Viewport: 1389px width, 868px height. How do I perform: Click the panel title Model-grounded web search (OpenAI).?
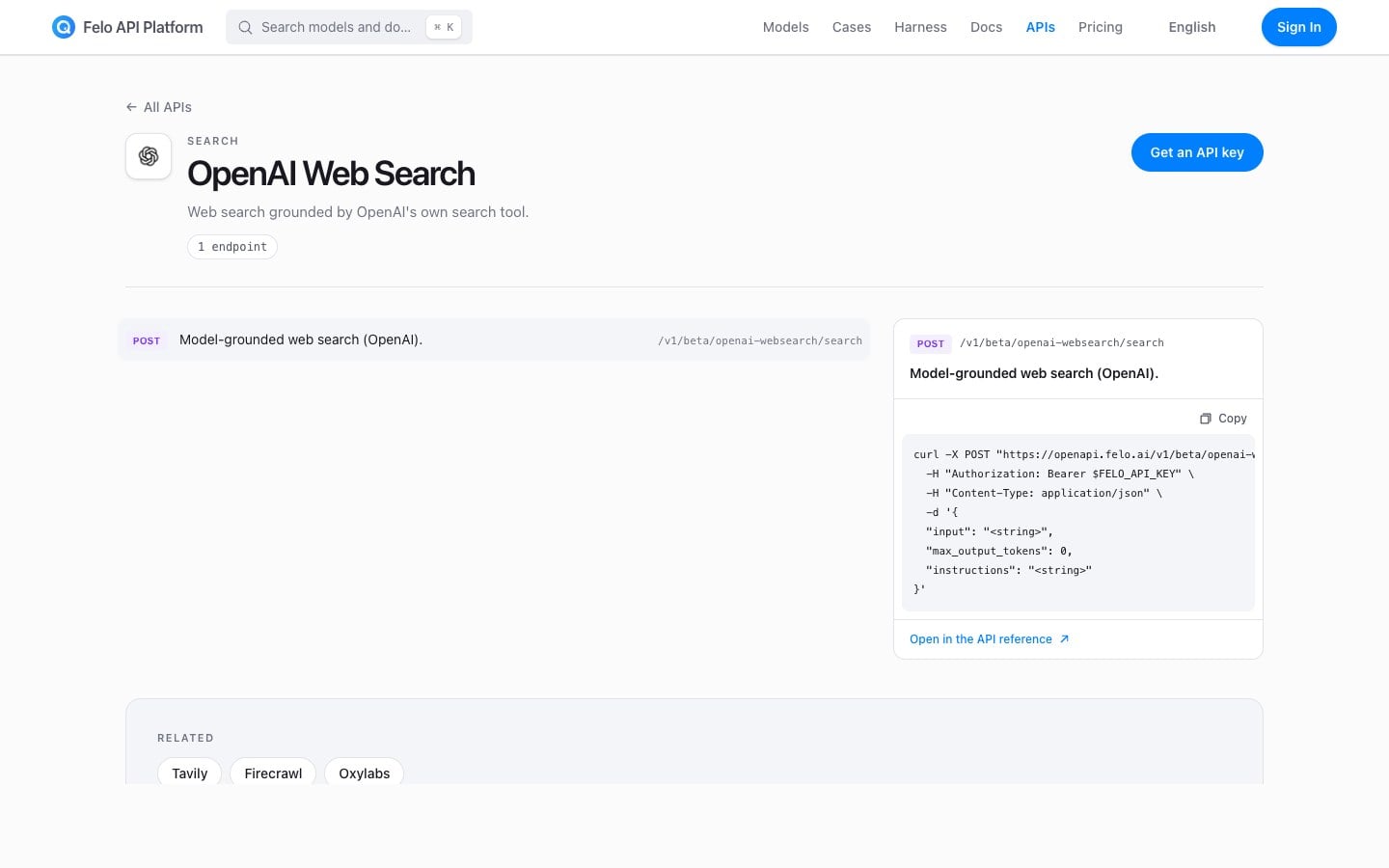[1034, 373]
